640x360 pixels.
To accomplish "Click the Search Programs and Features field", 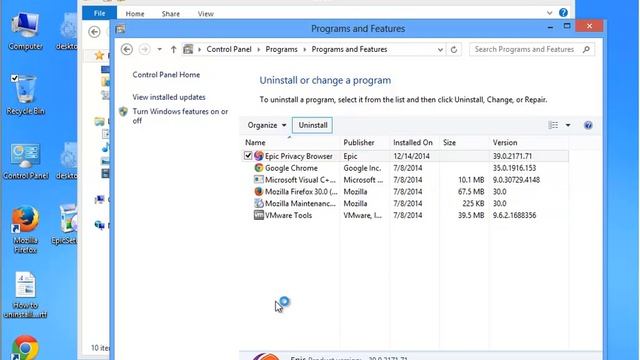I will (x=532, y=49).
